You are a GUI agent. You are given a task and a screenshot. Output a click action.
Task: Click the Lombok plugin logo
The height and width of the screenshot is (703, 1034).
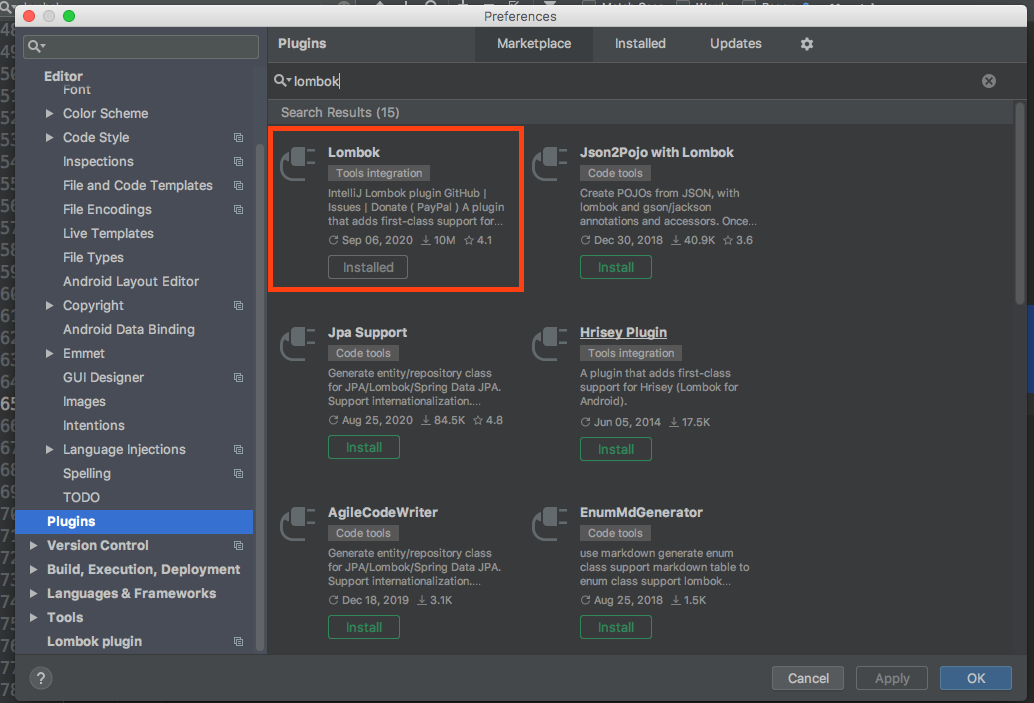(297, 163)
